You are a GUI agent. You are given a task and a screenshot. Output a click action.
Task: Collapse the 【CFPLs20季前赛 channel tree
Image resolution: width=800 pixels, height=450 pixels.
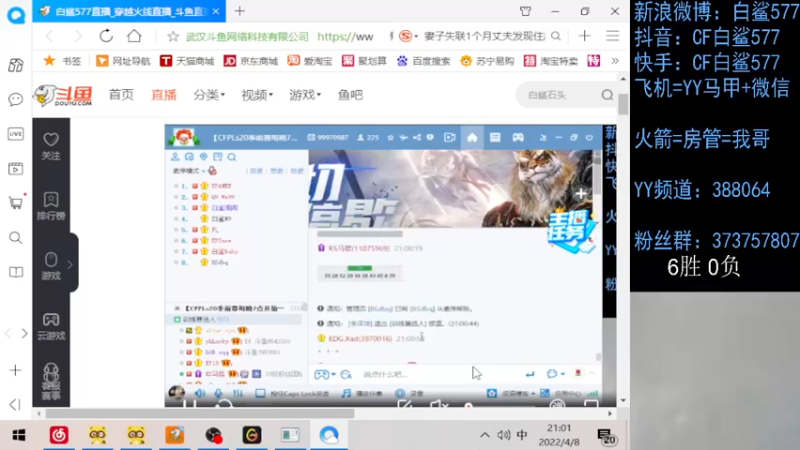tap(177, 308)
